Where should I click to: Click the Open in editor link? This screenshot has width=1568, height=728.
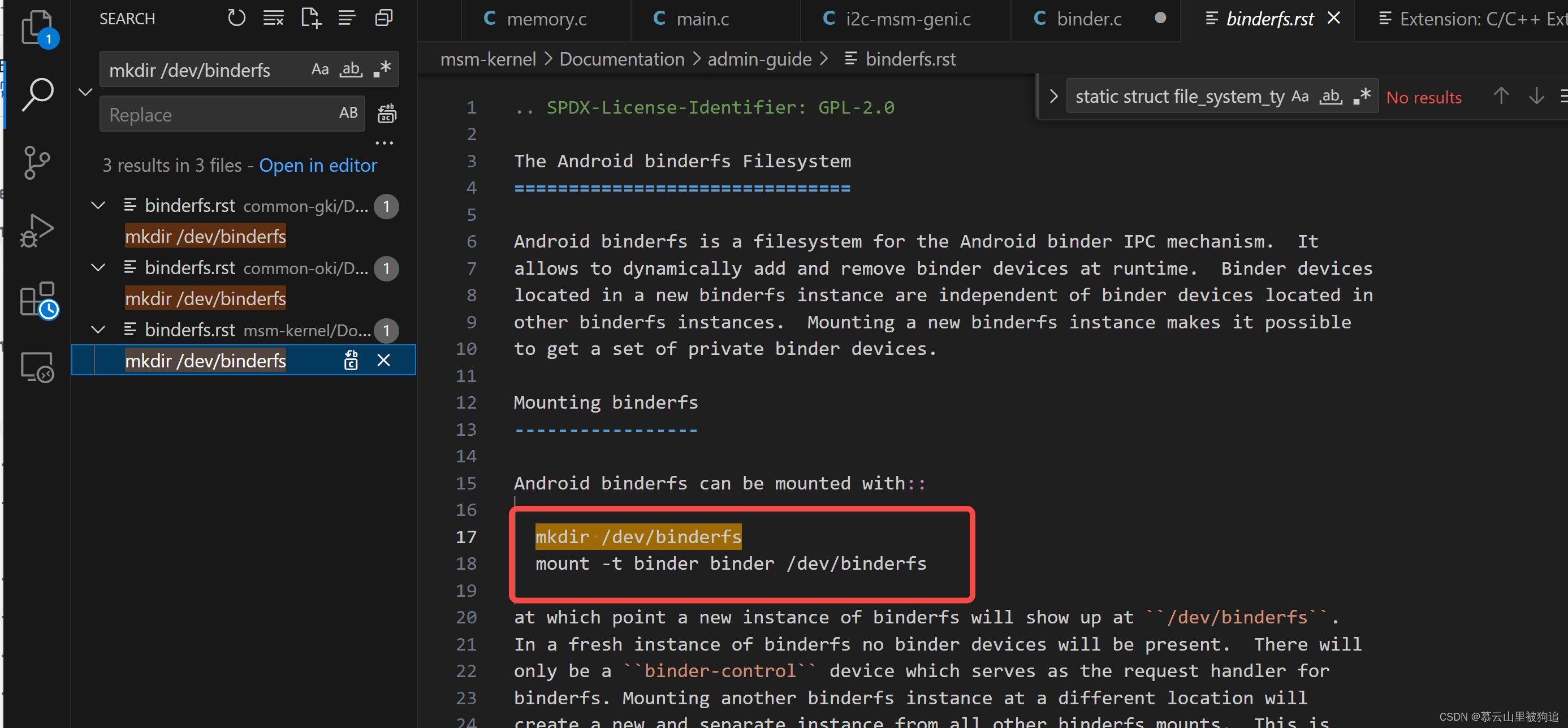(x=318, y=166)
